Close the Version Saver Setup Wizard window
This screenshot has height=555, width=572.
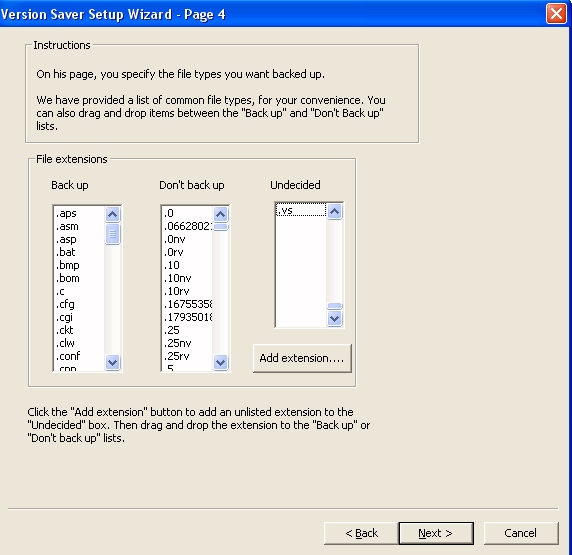556,14
